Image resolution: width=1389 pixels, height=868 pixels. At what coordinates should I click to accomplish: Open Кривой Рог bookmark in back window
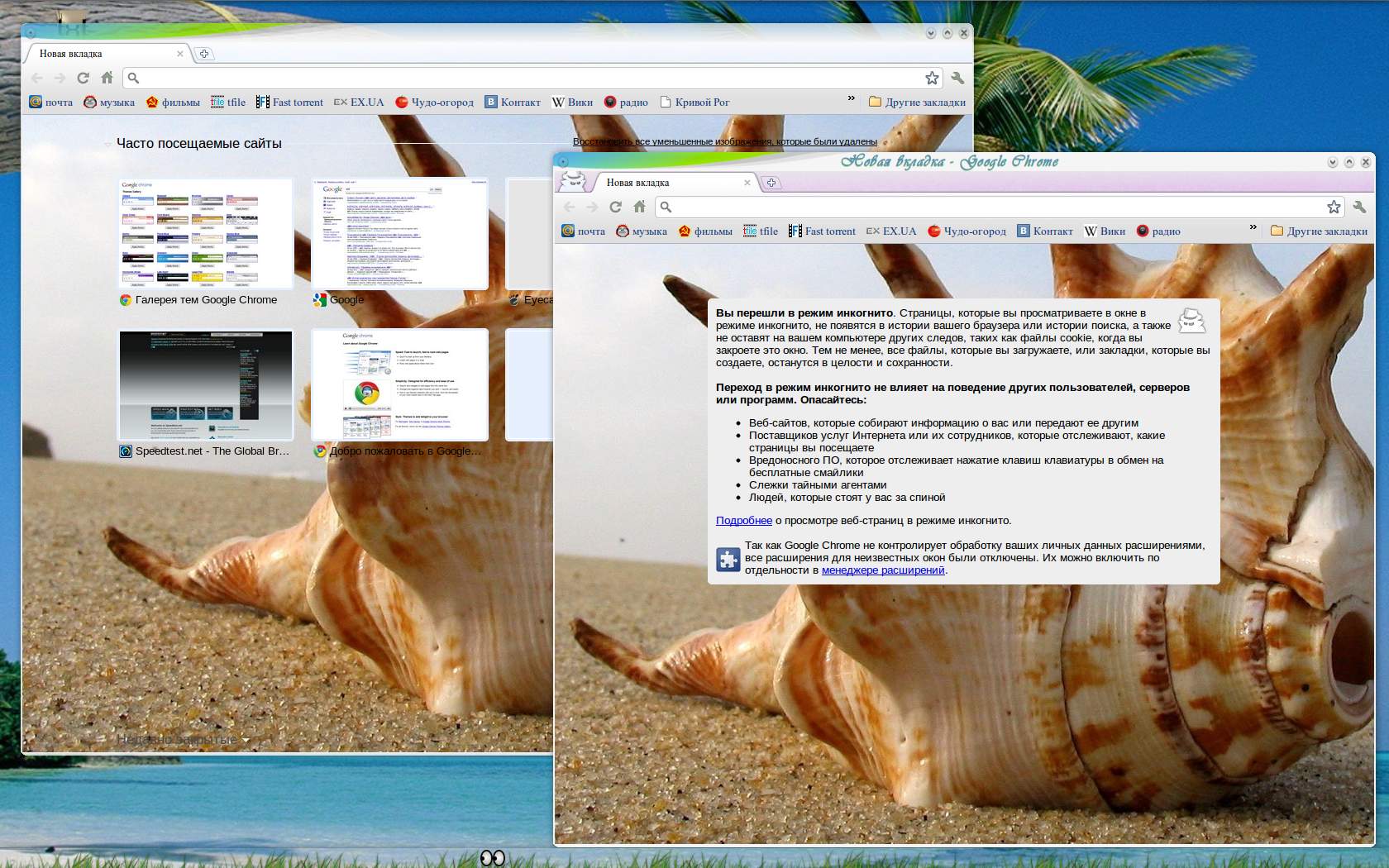[694, 102]
